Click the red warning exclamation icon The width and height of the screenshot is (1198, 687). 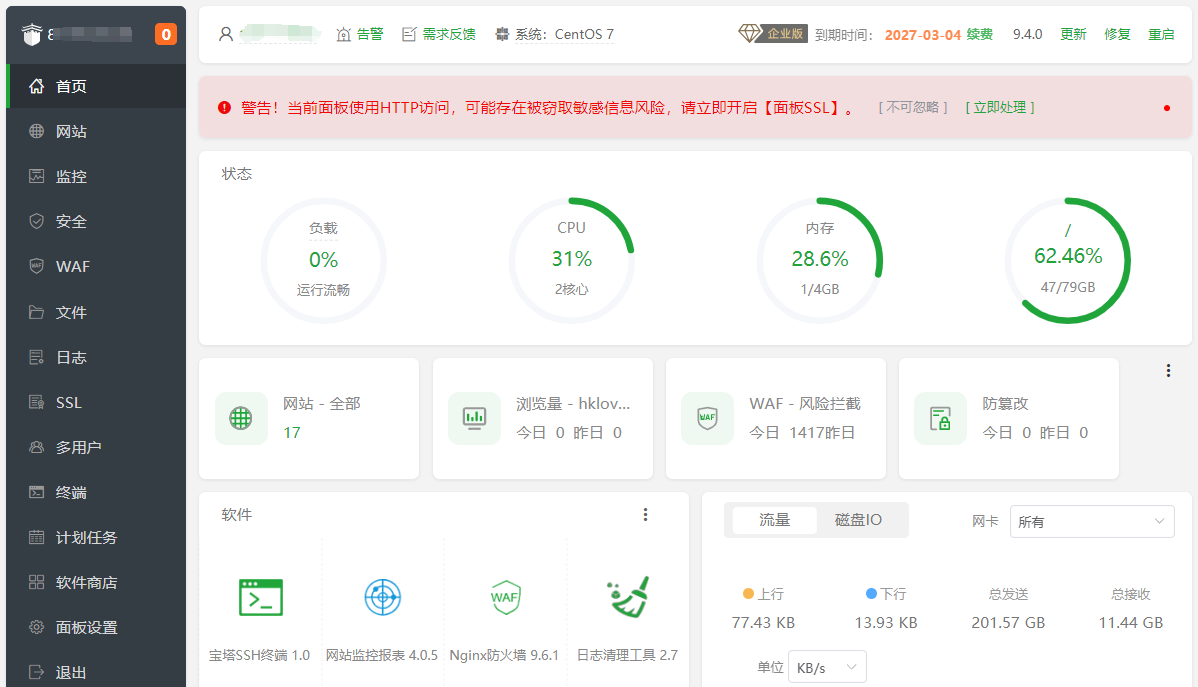[x=224, y=108]
